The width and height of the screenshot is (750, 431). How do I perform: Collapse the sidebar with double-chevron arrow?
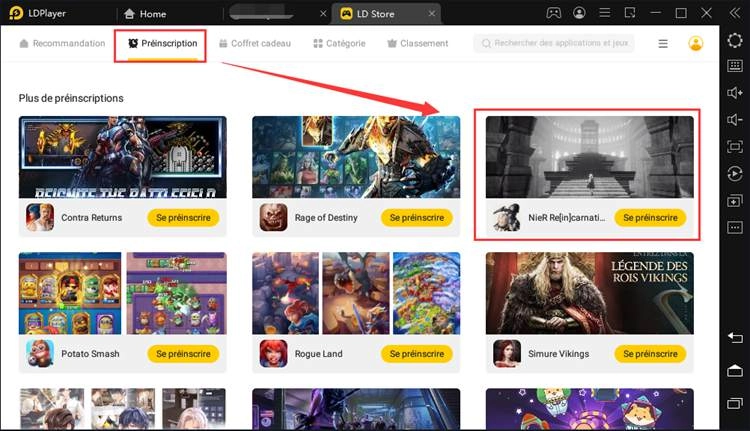[x=734, y=14]
